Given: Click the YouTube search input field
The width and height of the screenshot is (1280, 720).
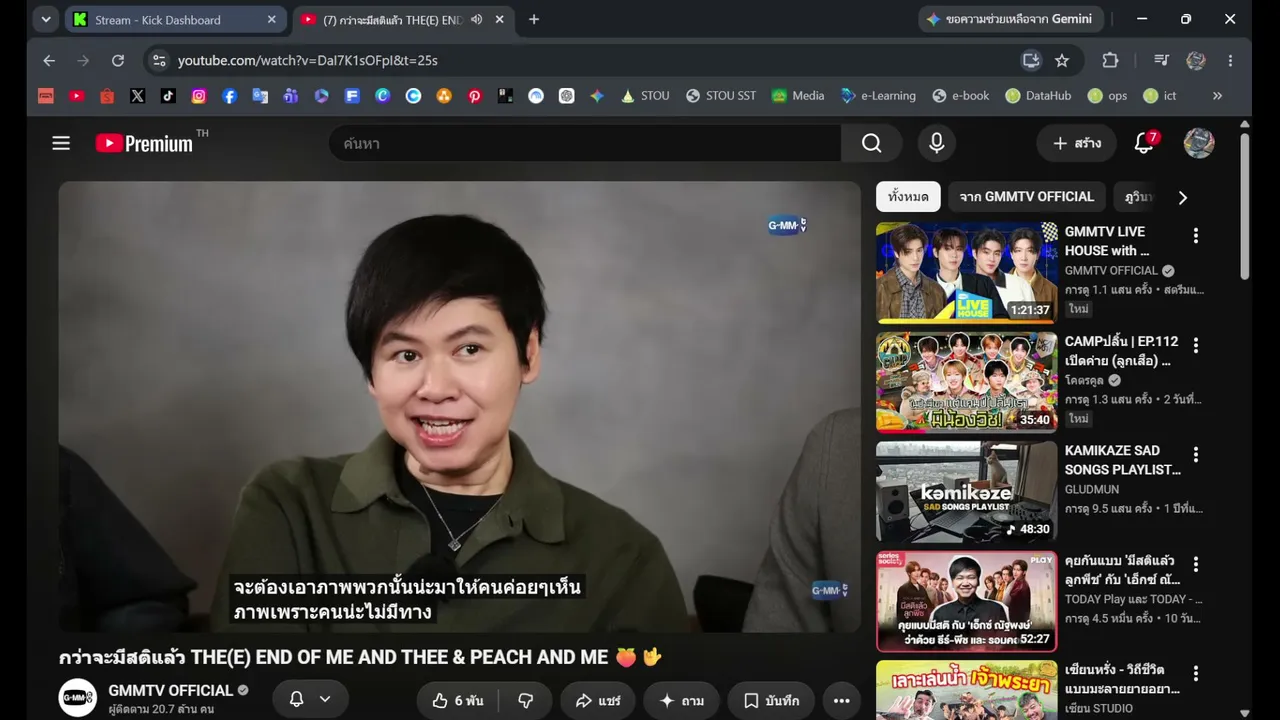Looking at the screenshot, I should pos(585,143).
